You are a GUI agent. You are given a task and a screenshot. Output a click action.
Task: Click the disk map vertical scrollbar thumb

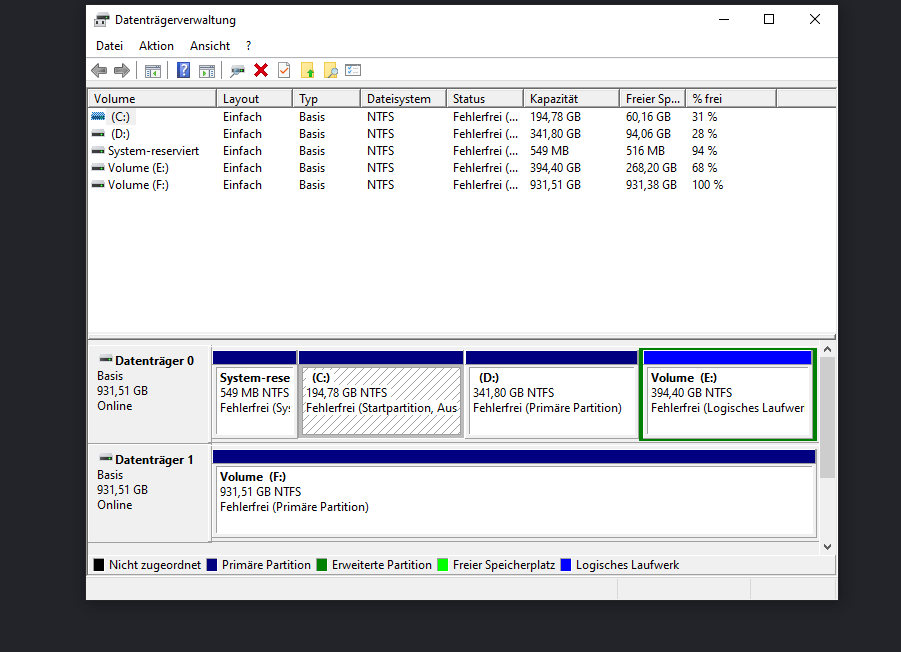827,418
